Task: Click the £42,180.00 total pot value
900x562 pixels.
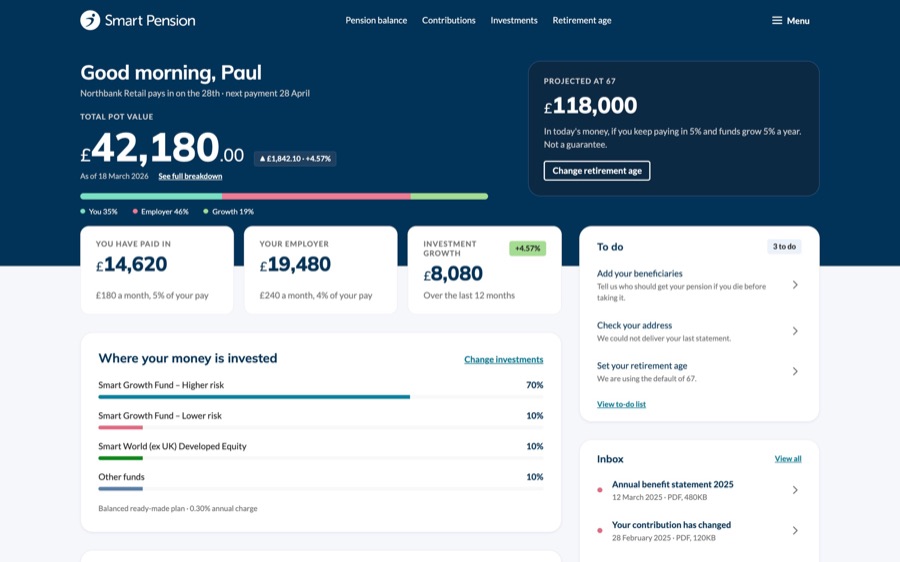Action: 162,148
